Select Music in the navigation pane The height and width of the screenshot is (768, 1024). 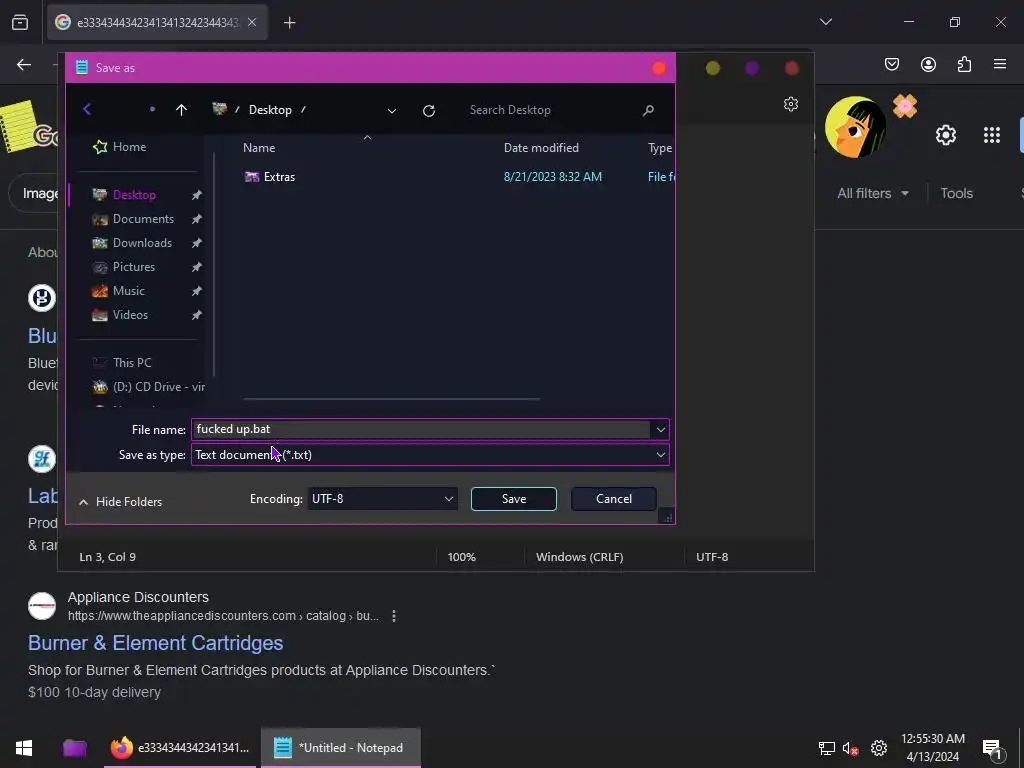(129, 291)
